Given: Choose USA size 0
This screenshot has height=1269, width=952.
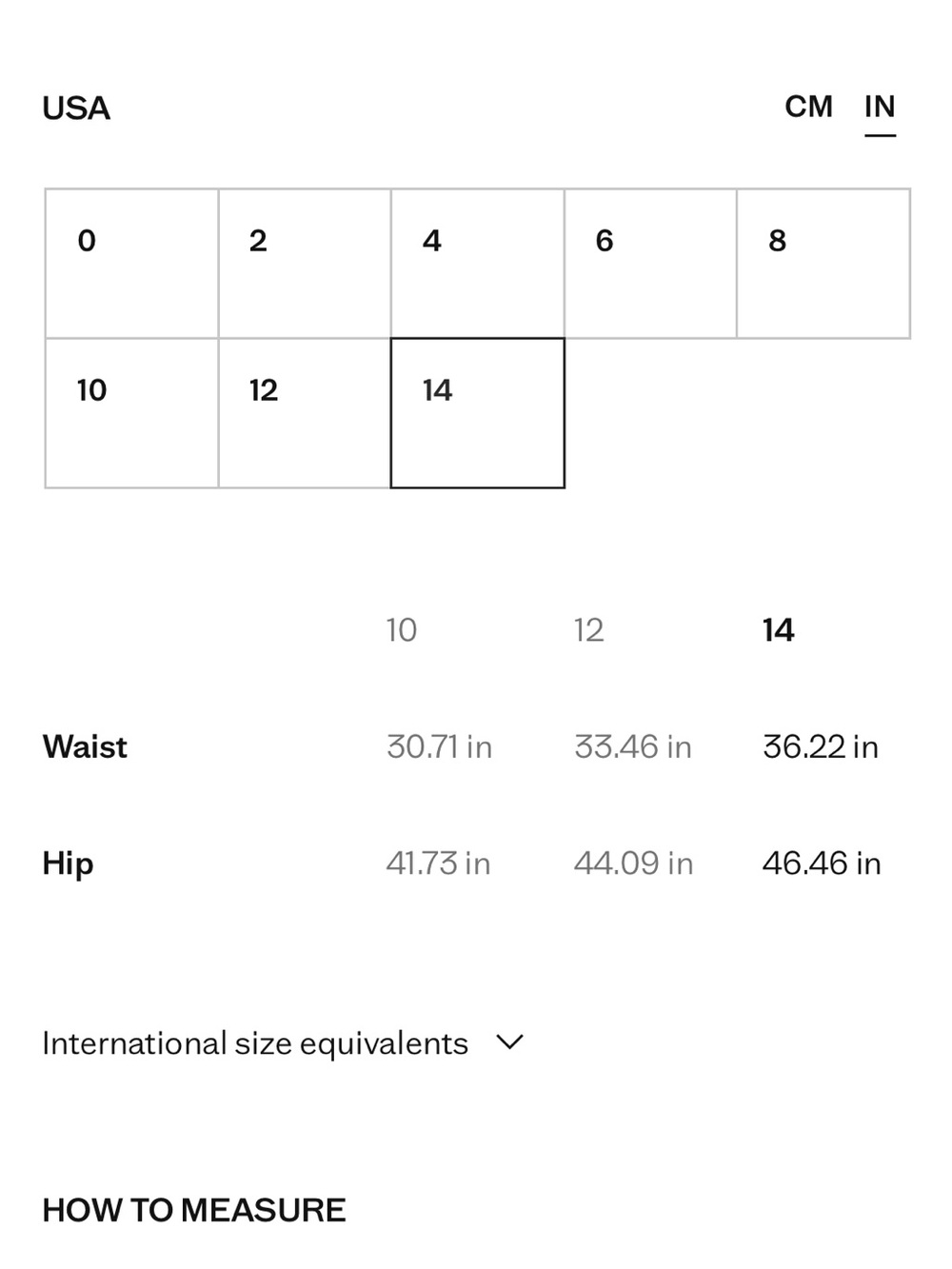Looking at the screenshot, I should click(x=132, y=264).
